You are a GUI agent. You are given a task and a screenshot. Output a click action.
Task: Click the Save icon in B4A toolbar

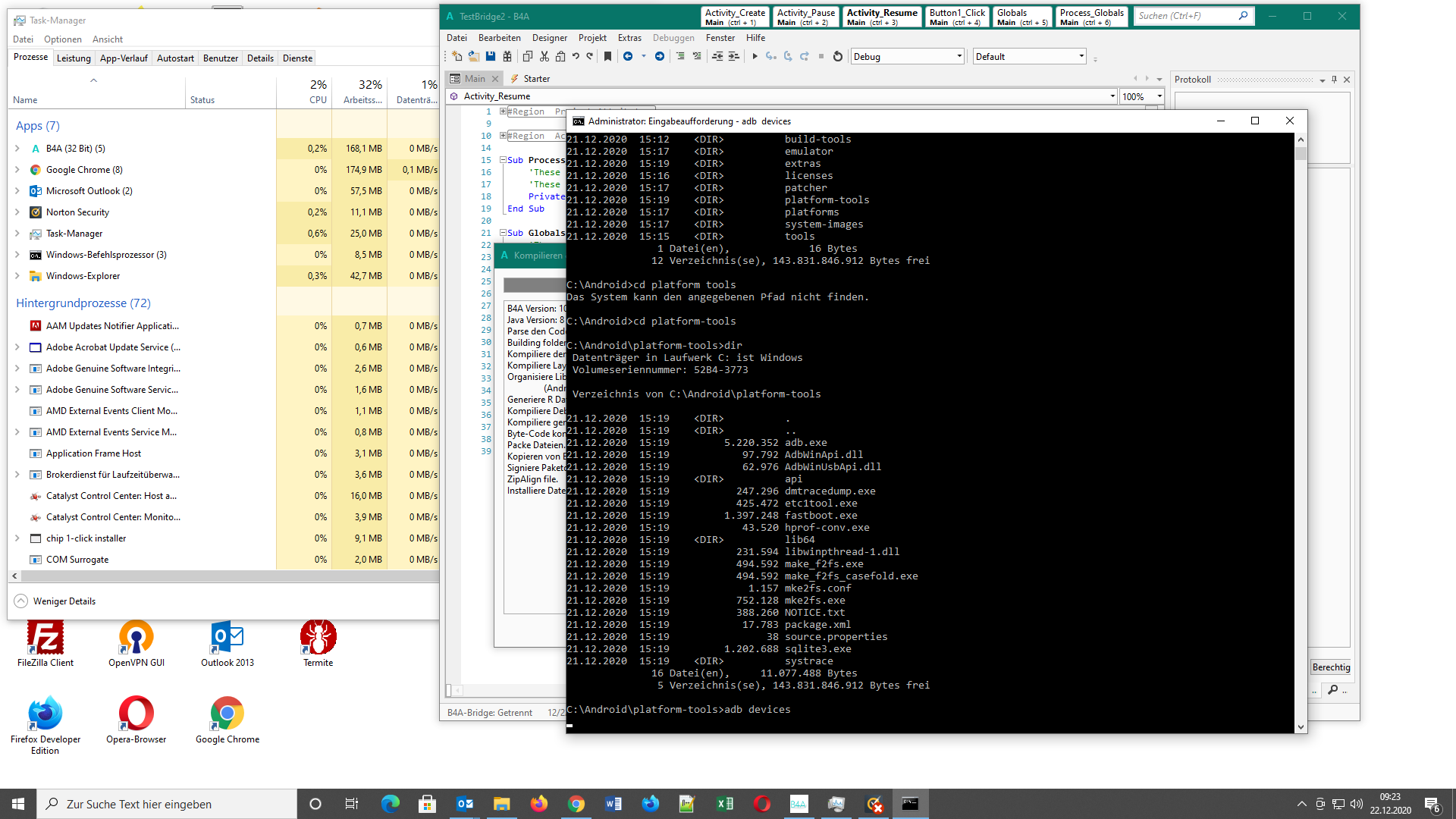tap(491, 56)
